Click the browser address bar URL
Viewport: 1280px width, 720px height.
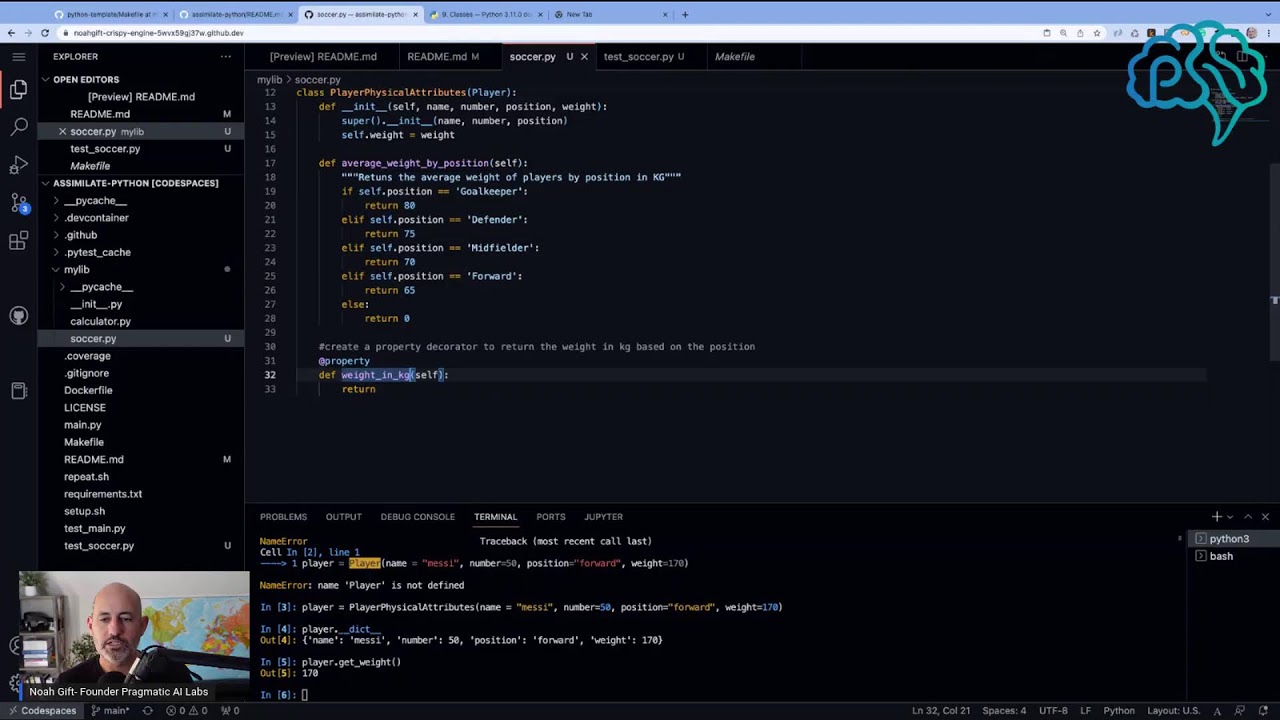click(x=159, y=33)
